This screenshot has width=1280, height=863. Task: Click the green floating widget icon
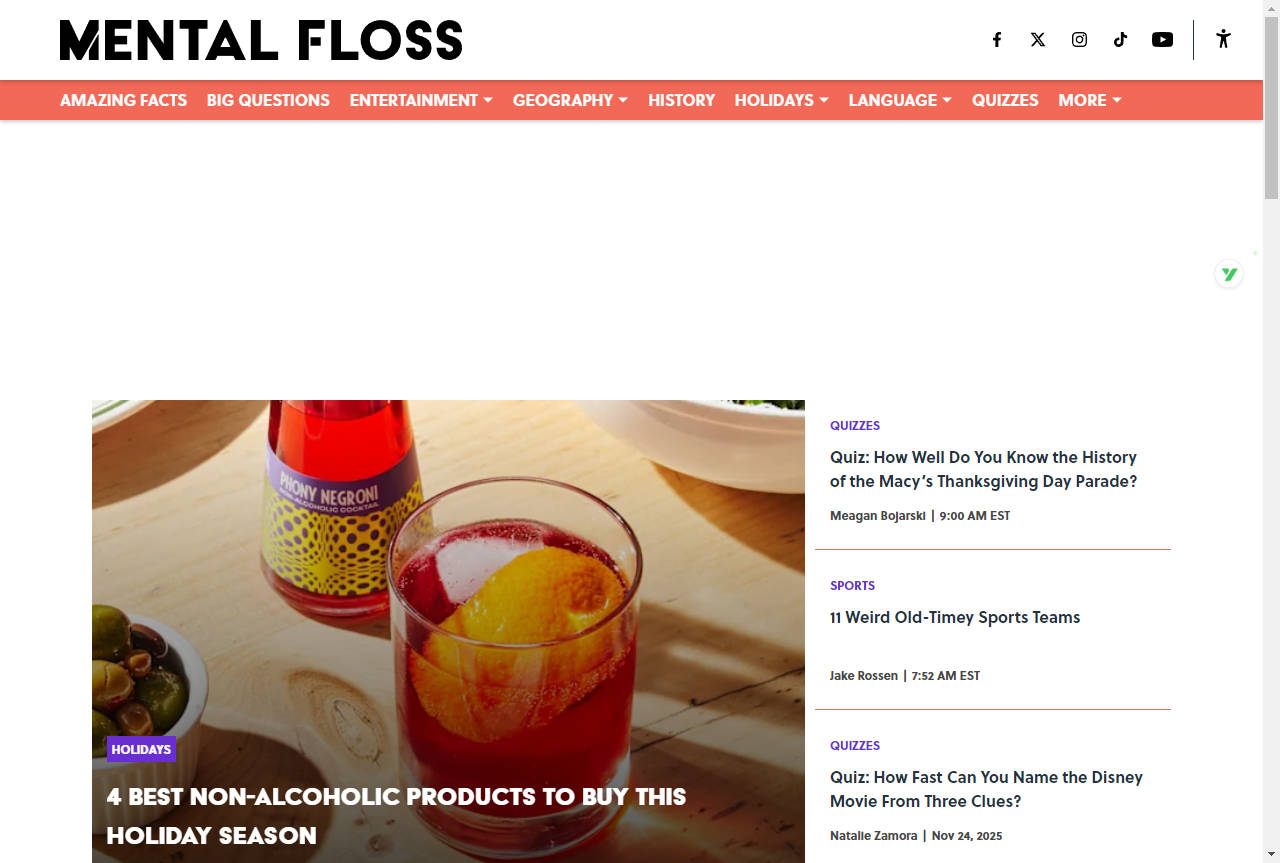pyautogui.click(x=1229, y=274)
